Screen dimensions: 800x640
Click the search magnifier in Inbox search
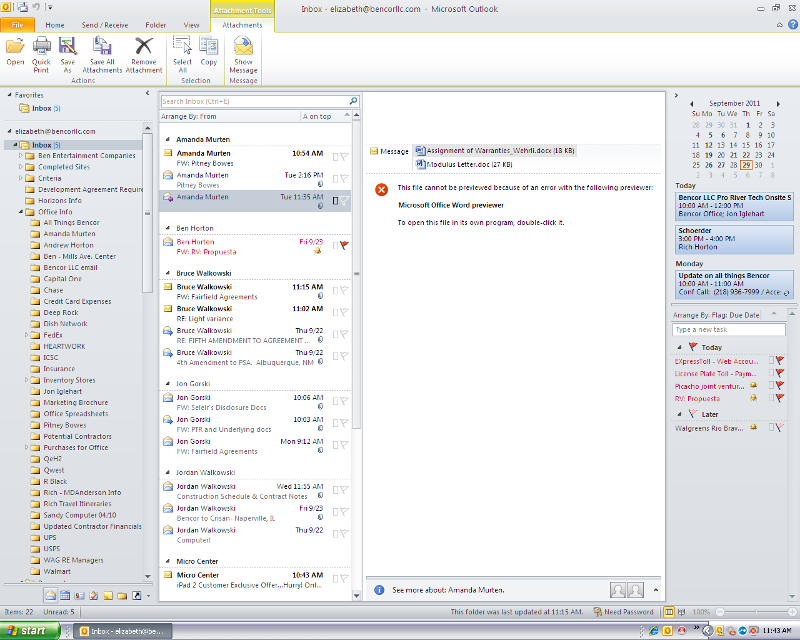tap(353, 101)
